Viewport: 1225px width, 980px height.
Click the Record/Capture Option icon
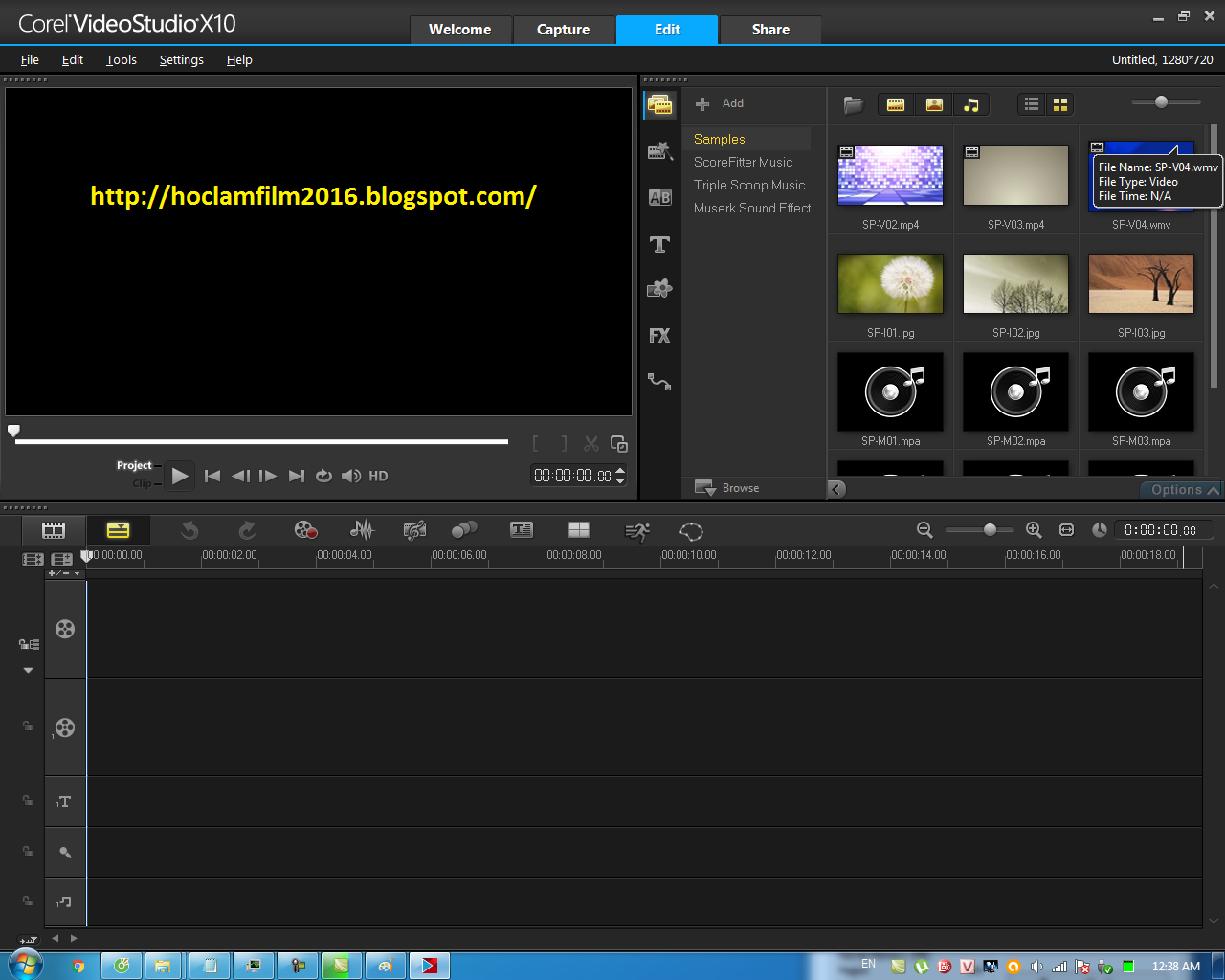[x=305, y=529]
